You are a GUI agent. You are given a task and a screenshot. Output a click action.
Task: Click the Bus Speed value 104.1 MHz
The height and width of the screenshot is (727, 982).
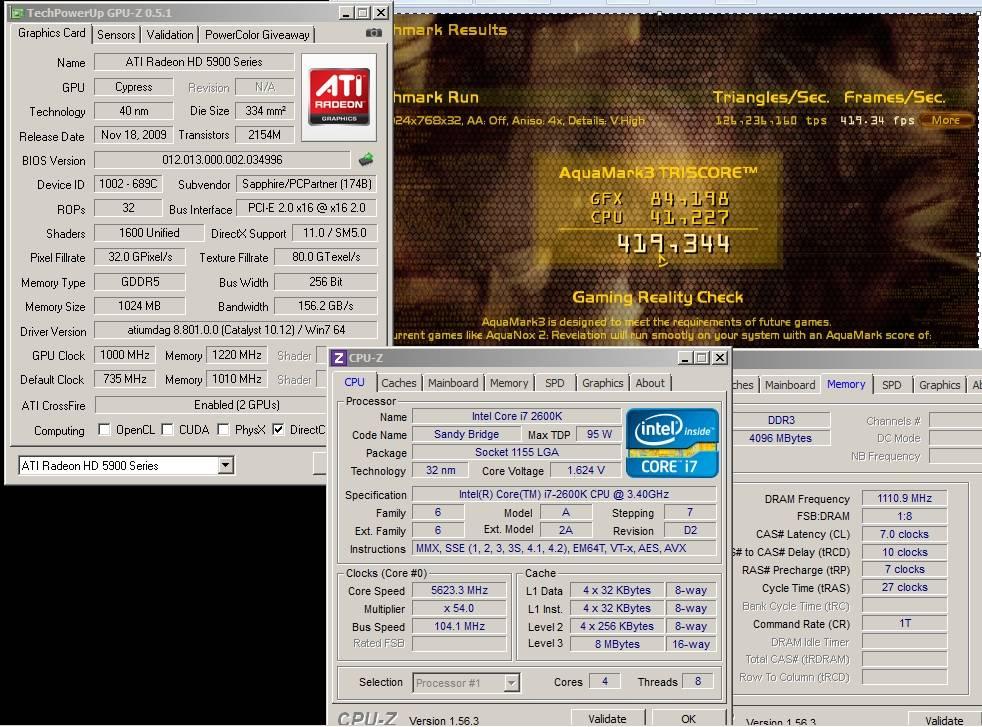click(x=459, y=626)
